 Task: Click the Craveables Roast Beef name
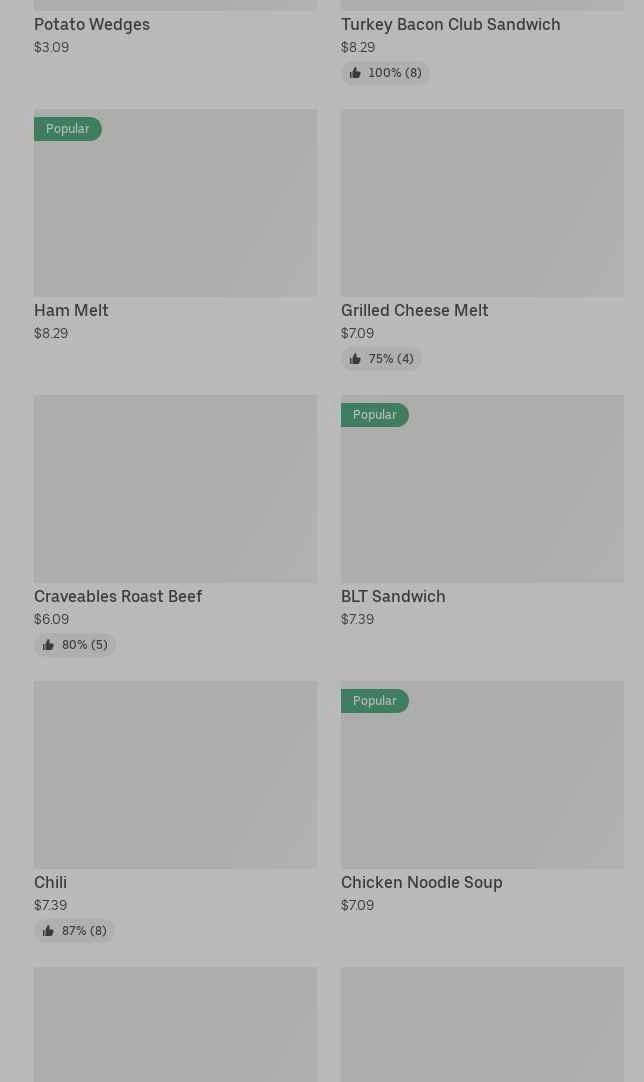pyautogui.click(x=118, y=596)
